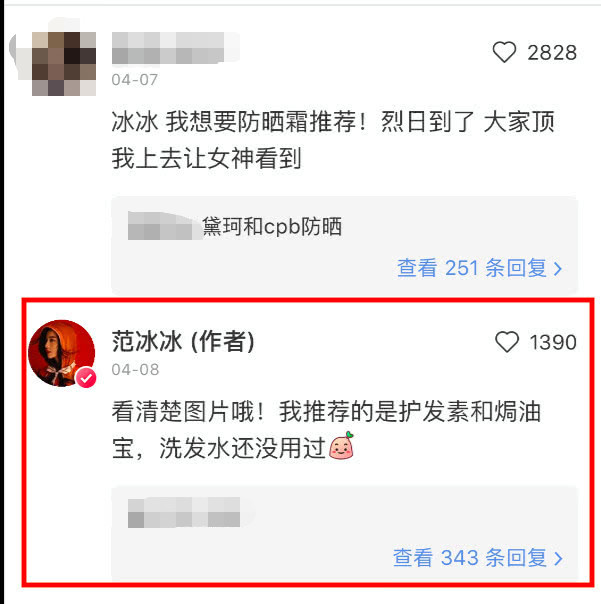This screenshot has height=604, width=601.
Task: Expand replies with the chevron after 343 条回复
Action: (558, 558)
